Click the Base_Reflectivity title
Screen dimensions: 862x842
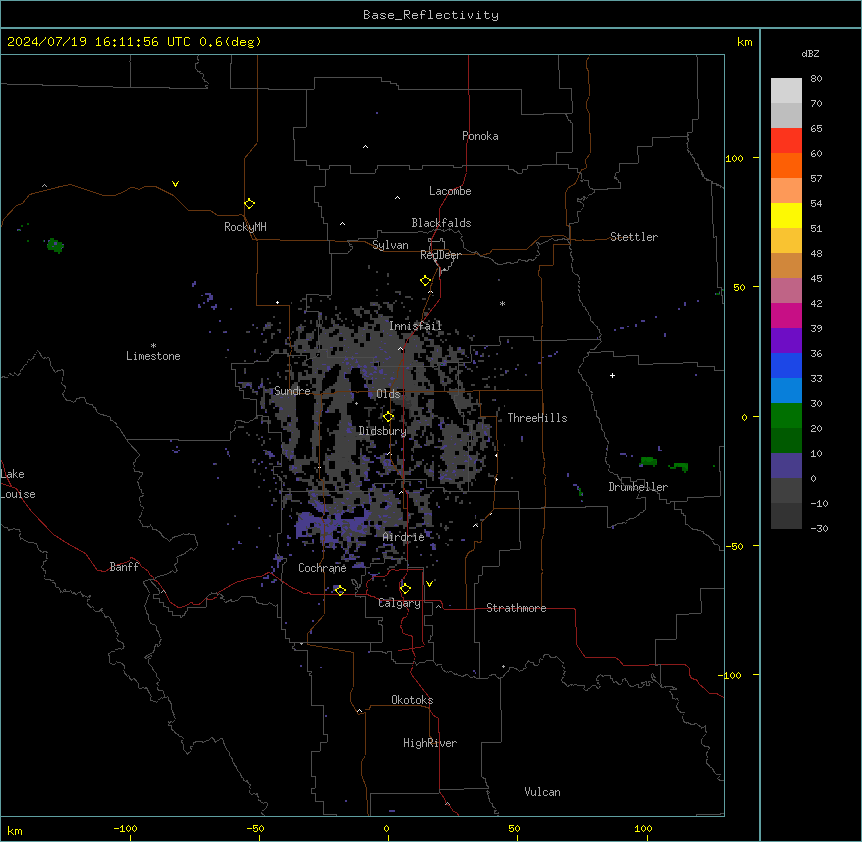pyautogui.click(x=431, y=15)
